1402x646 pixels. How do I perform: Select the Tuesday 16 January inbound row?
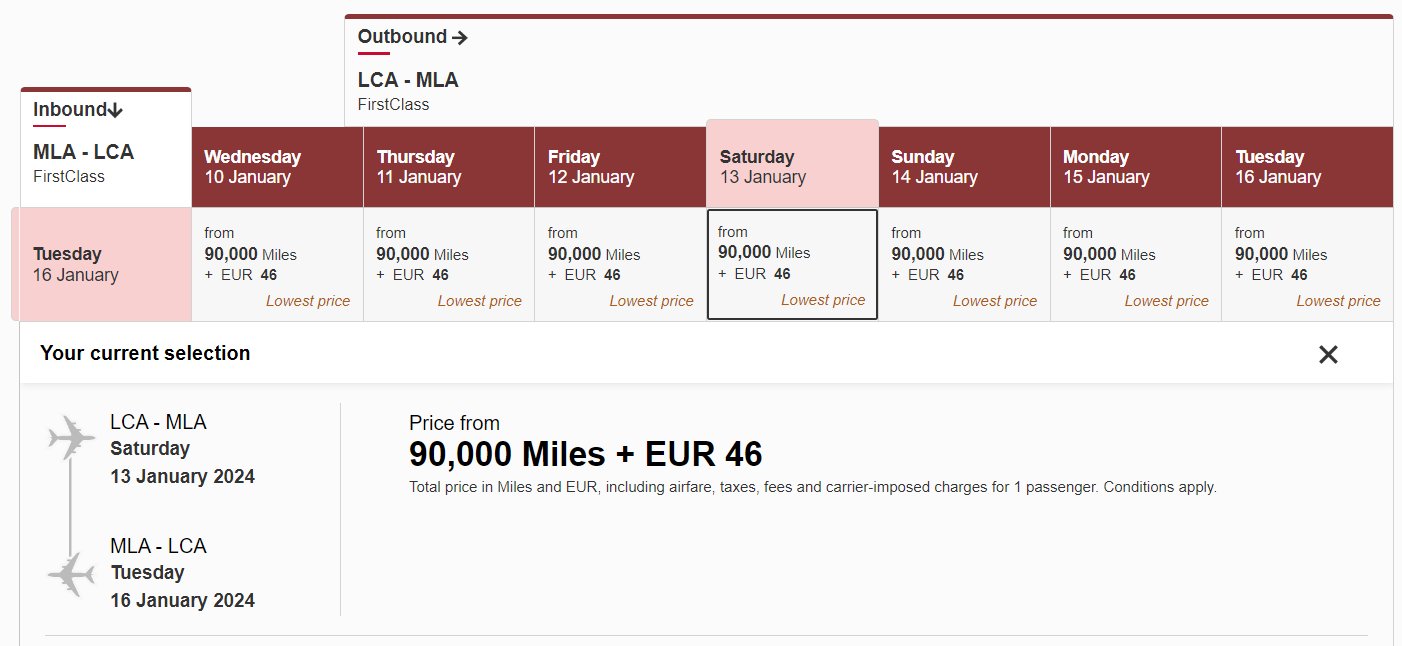click(101, 265)
